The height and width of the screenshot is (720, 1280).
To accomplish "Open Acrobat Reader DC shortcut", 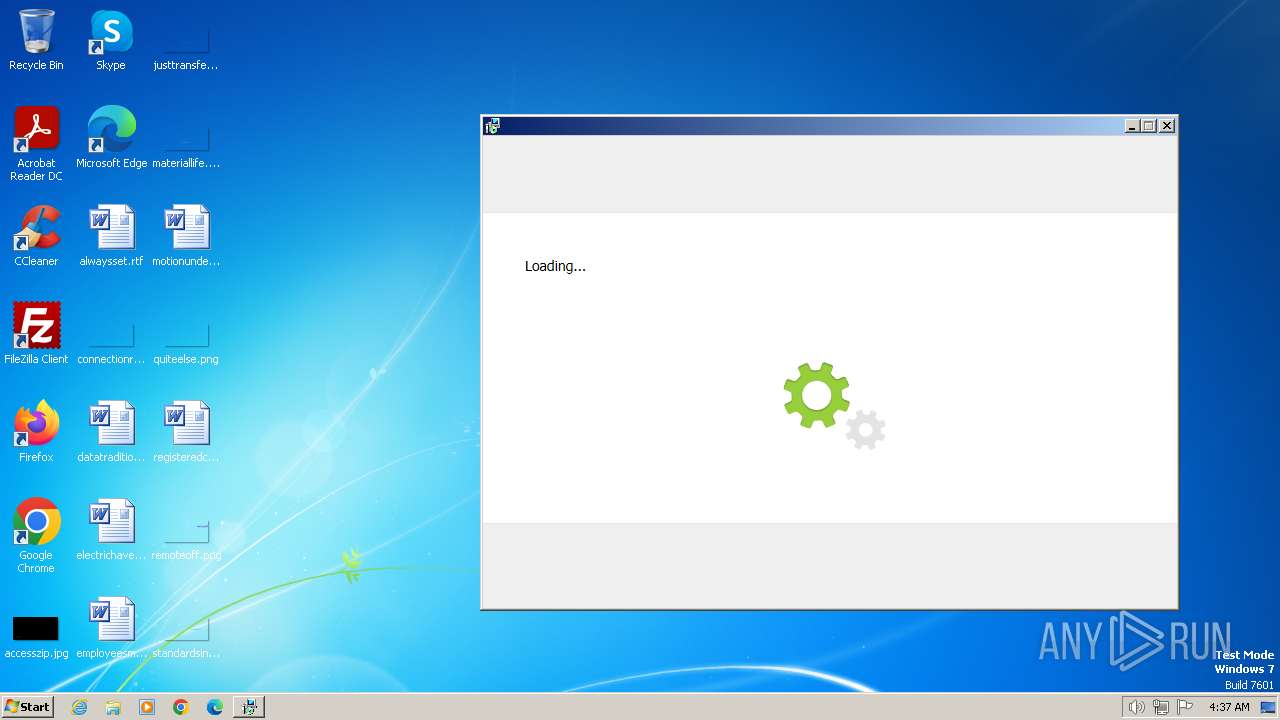I will (36, 144).
